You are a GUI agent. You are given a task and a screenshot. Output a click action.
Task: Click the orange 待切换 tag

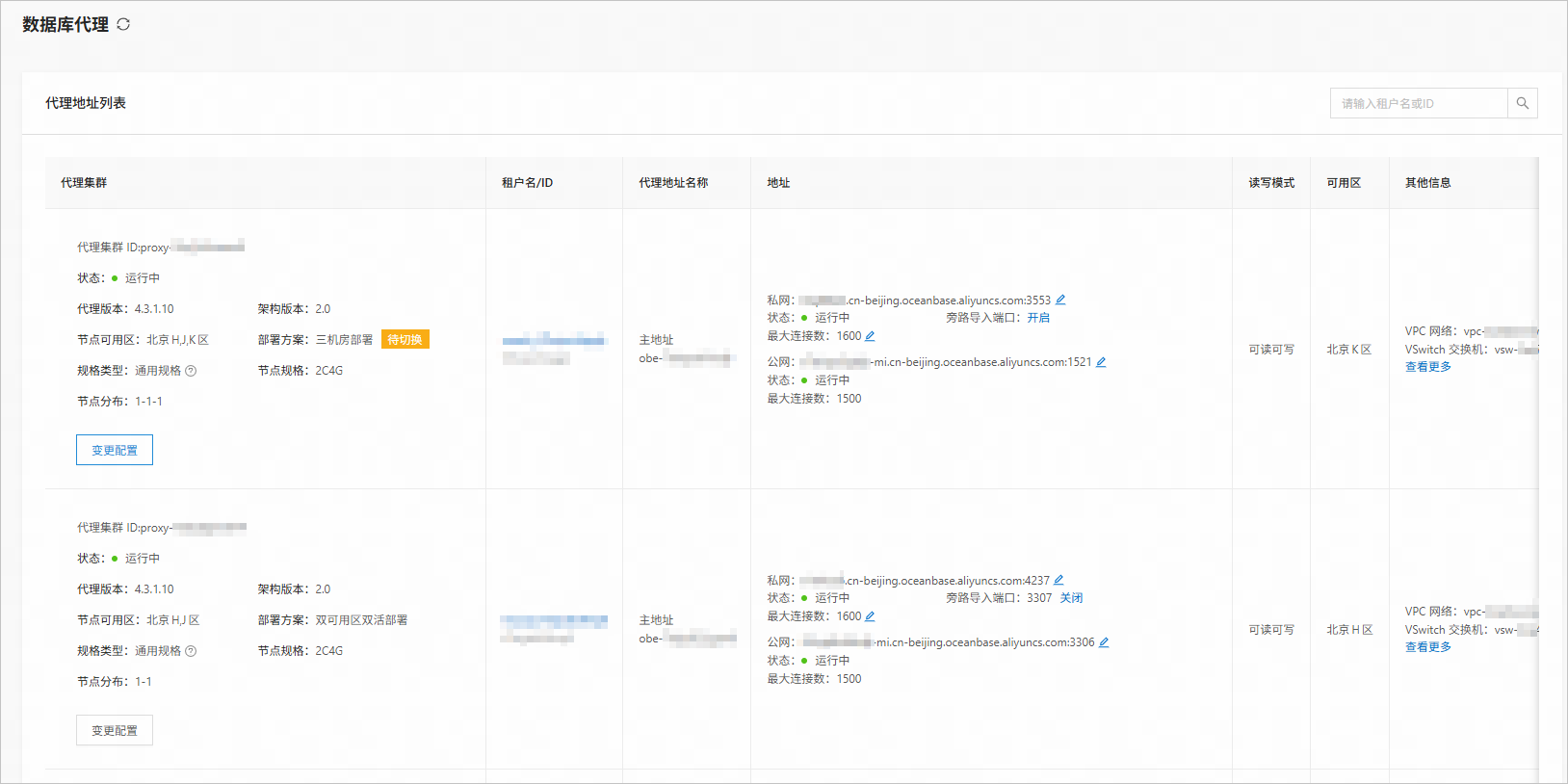[x=405, y=339]
